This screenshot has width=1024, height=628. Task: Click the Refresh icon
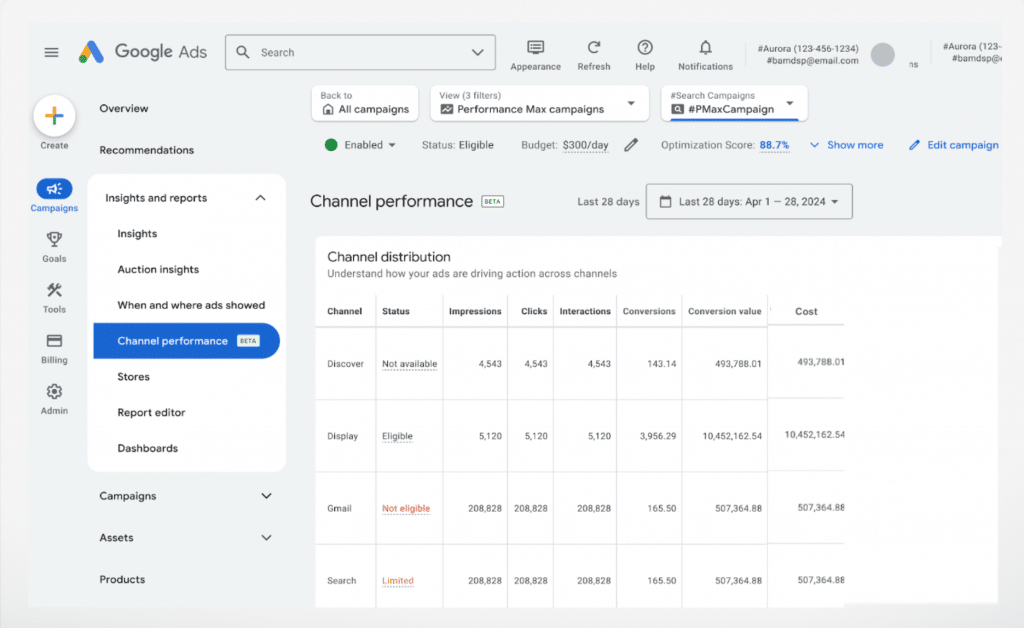coord(594,48)
